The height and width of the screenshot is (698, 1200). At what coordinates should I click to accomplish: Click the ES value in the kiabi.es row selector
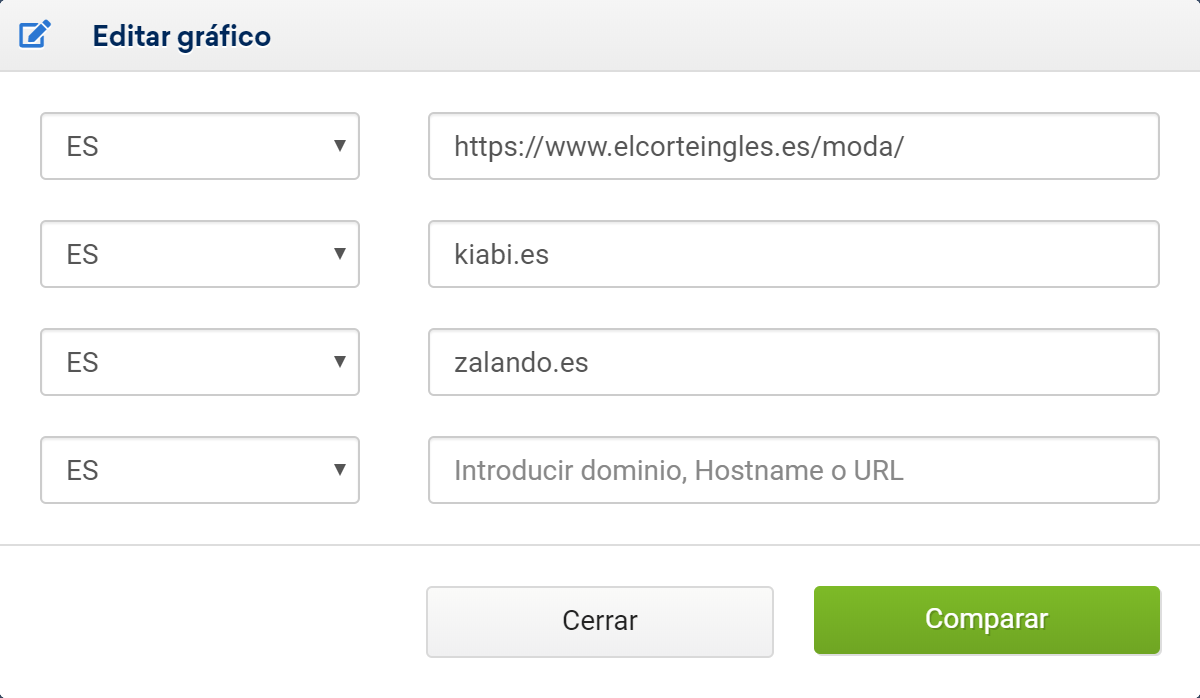tap(83, 255)
